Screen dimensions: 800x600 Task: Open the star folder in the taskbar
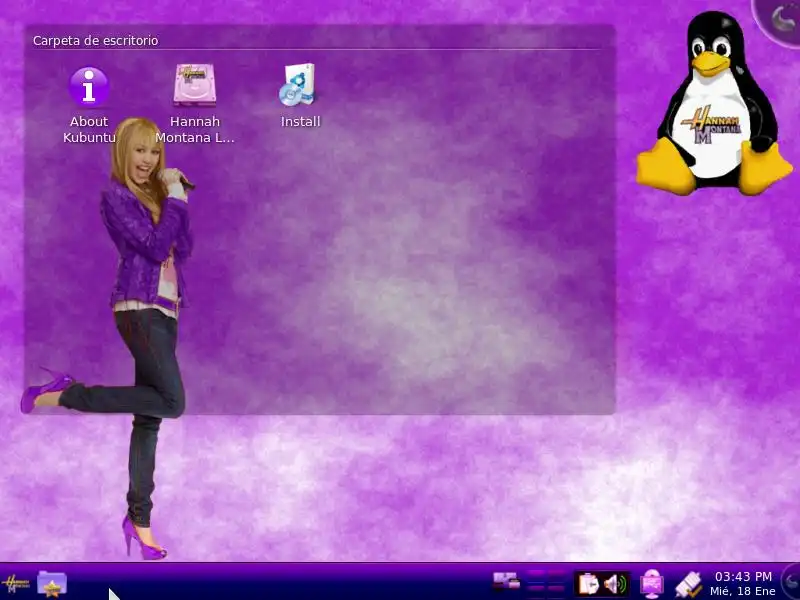tap(52, 584)
